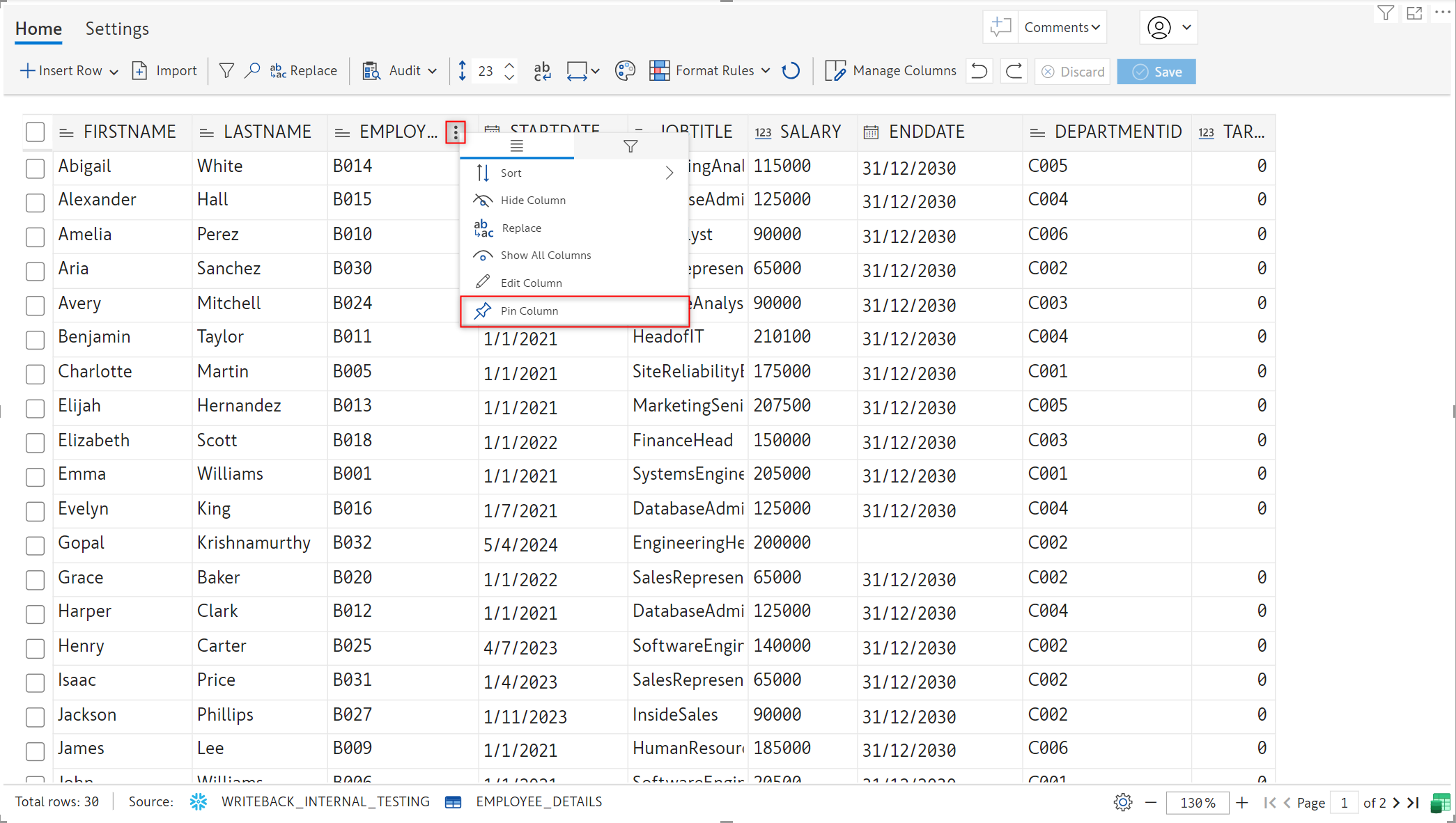The image size is (1456, 823).
Task: Click the filter funnel toolbar icon
Action: [226, 71]
